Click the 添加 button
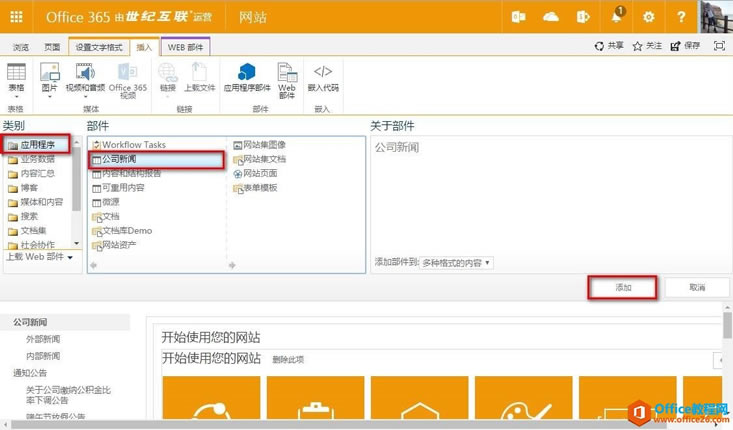733x430 pixels. tap(623, 287)
